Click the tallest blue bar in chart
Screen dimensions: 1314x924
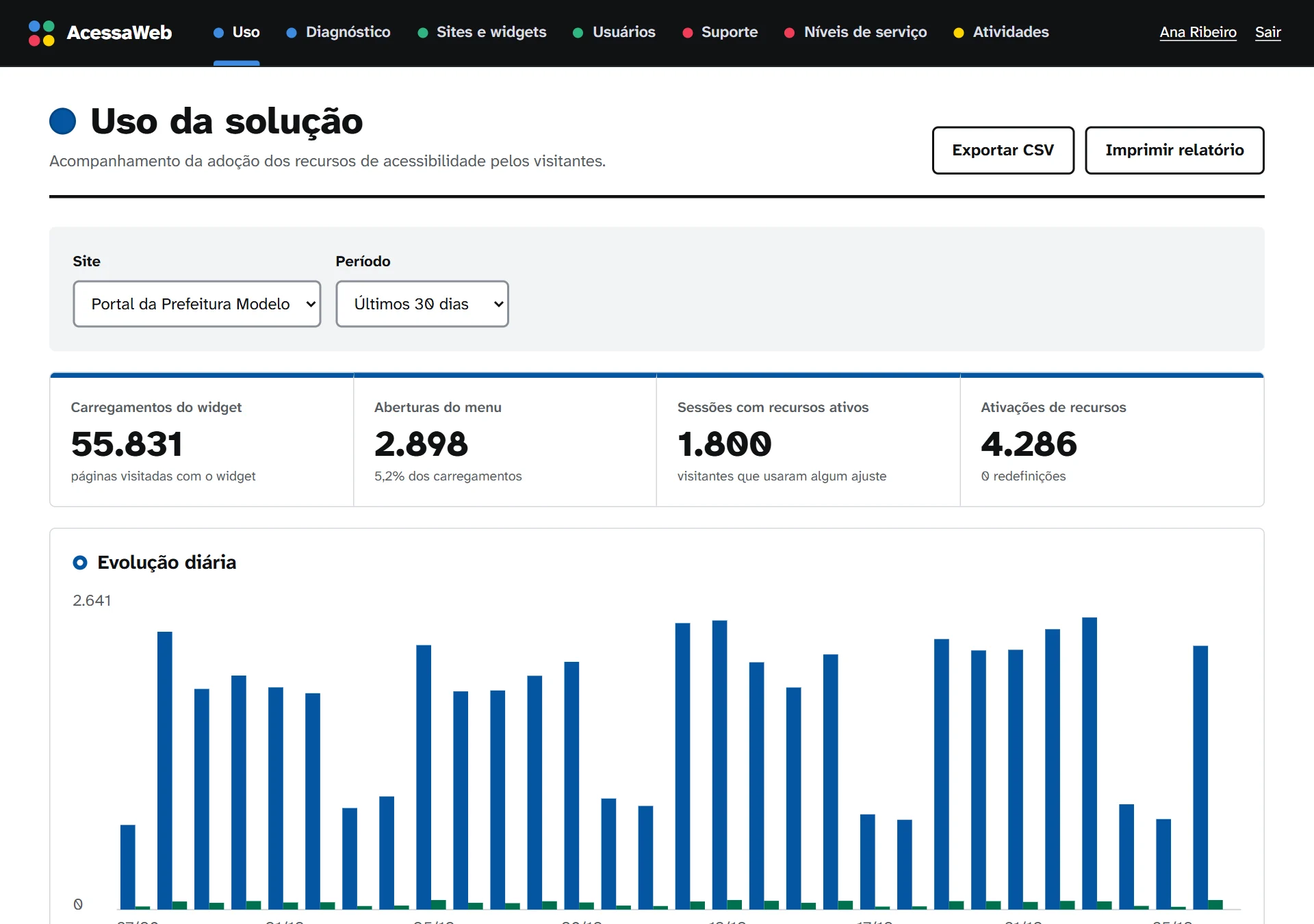[1090, 763]
